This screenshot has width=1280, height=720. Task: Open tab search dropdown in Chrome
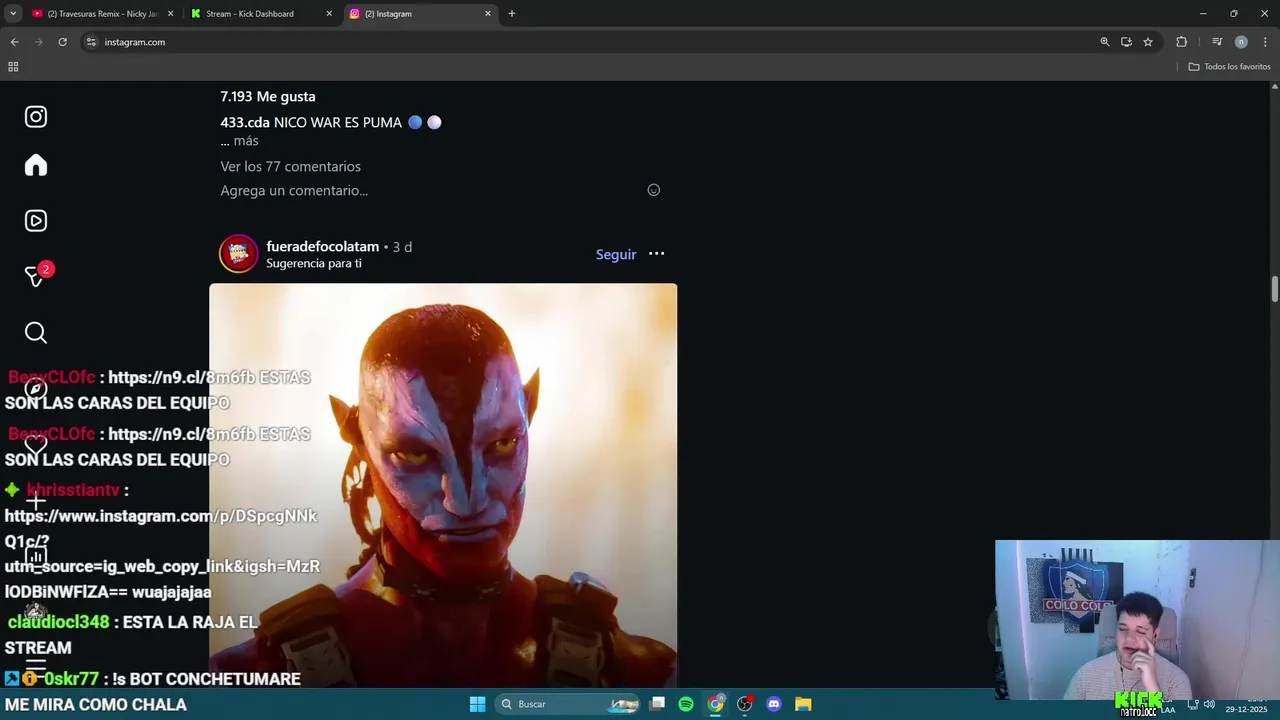click(13, 14)
